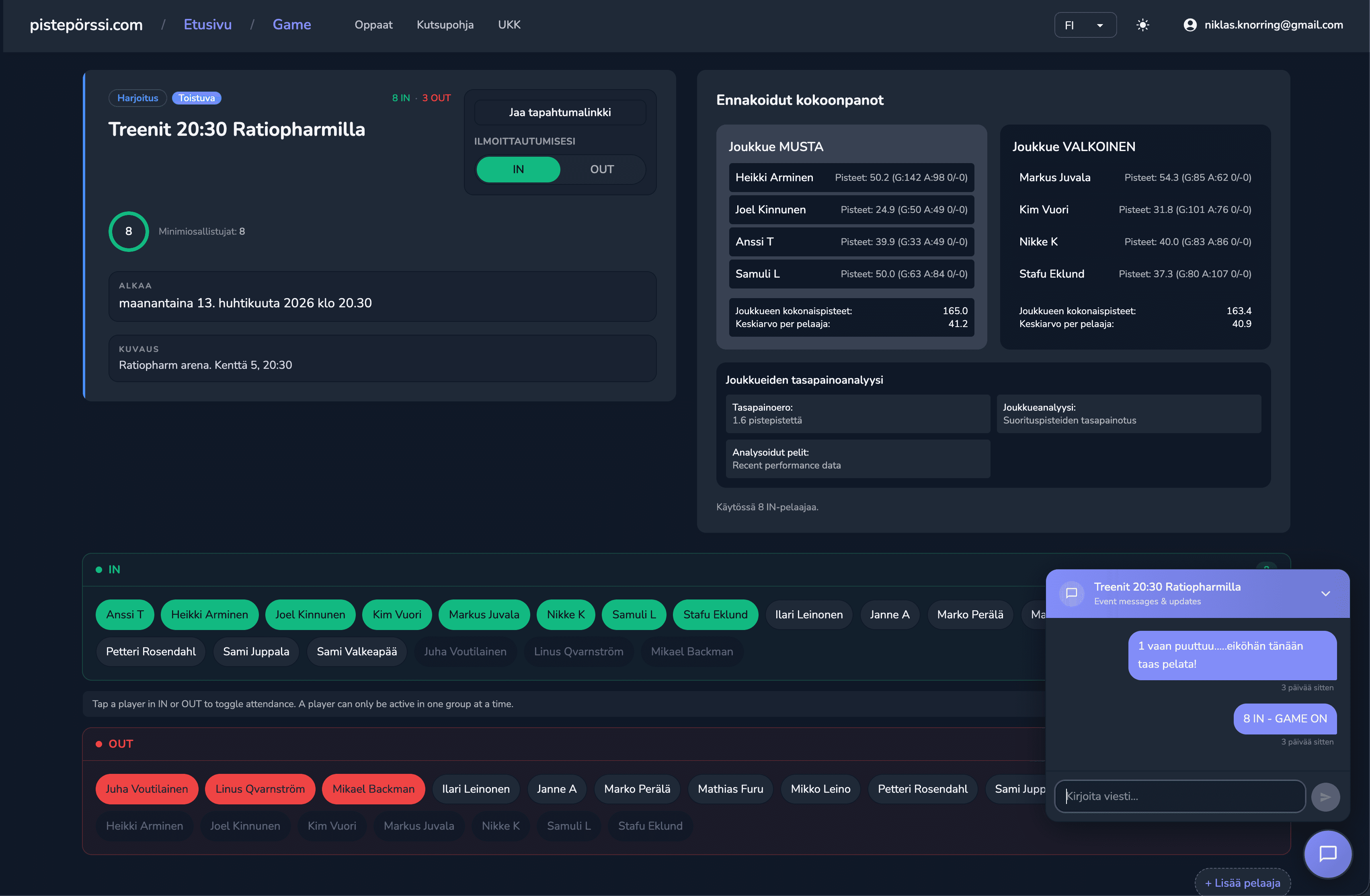Click the red dot beside the OUT heading
Image resolution: width=1370 pixels, height=896 pixels.
pos(99,744)
